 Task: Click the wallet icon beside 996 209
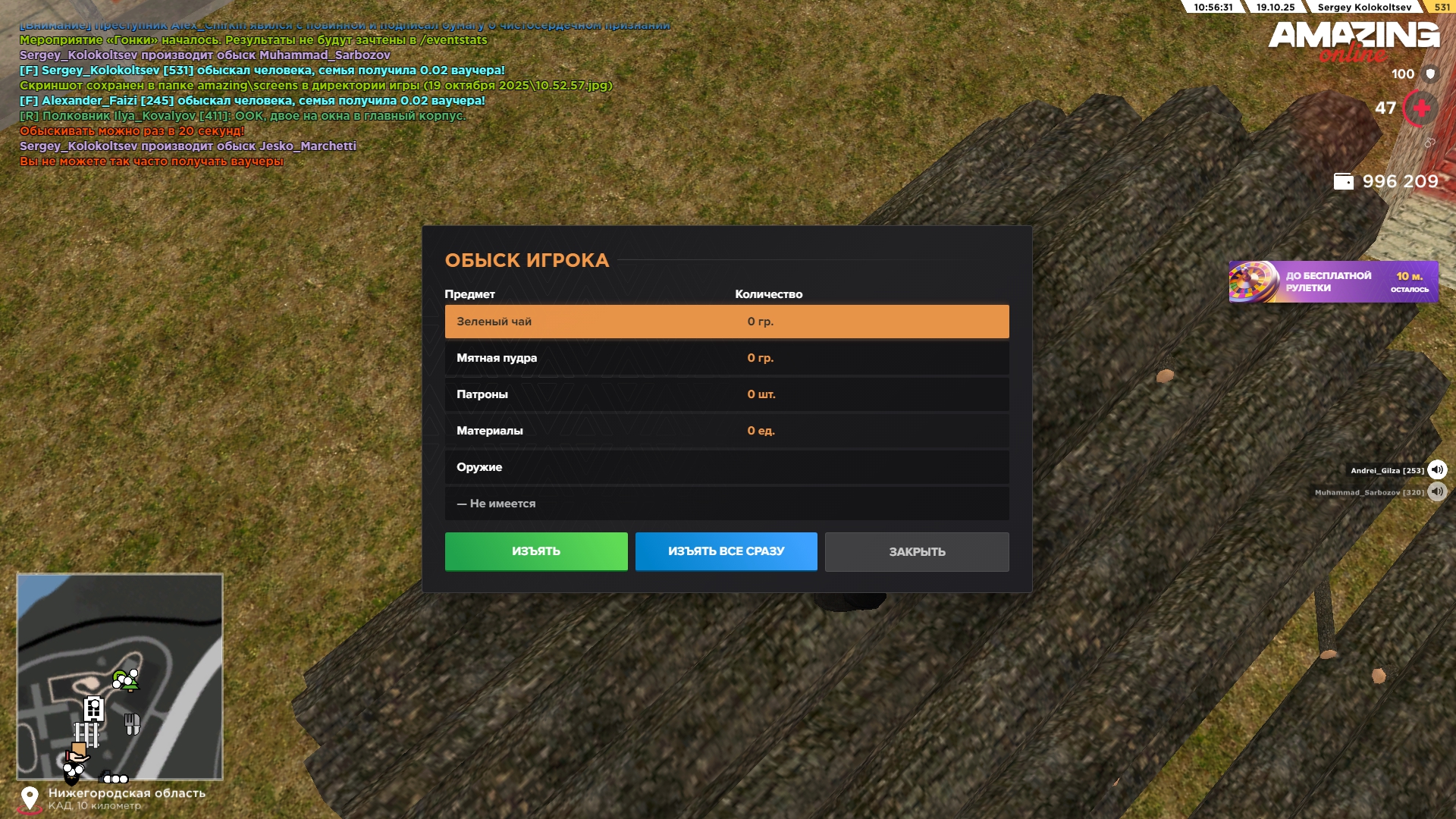coord(1343,181)
